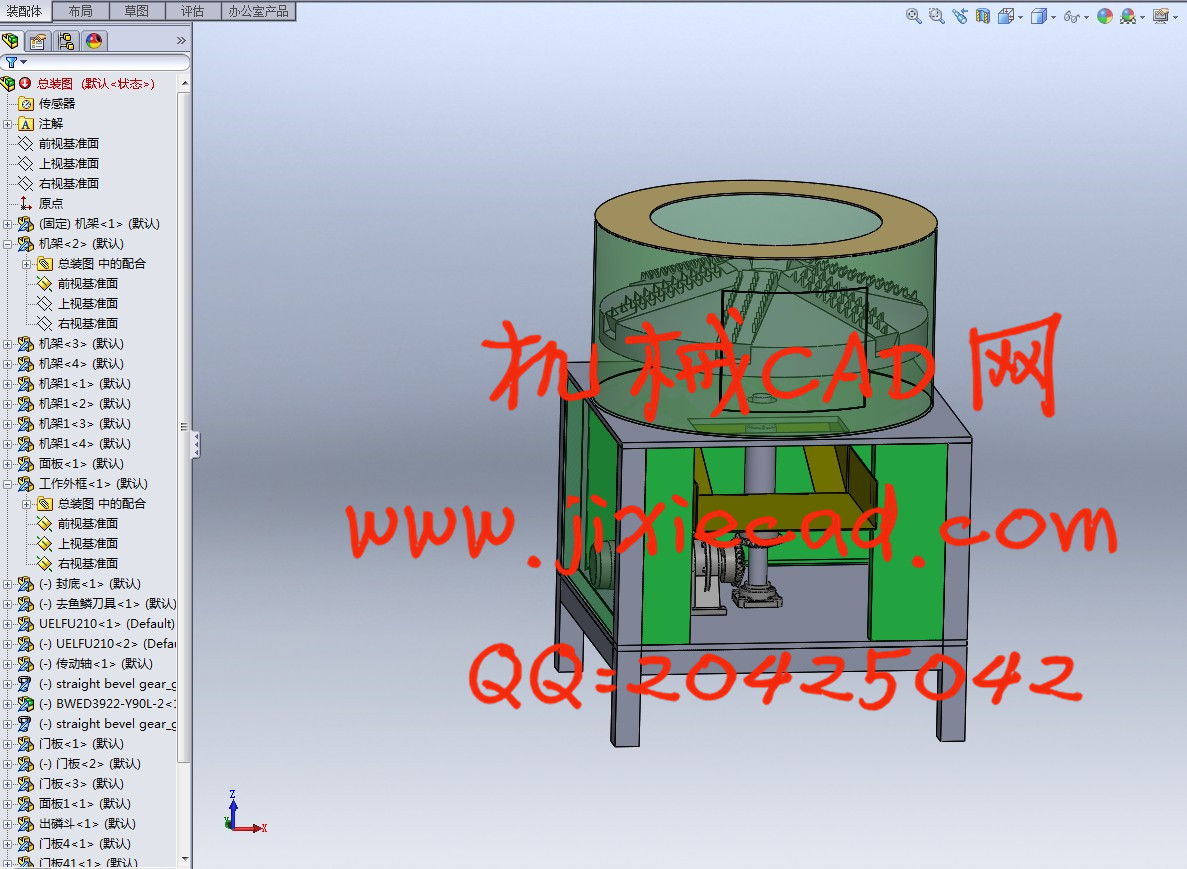Open the DisplayManager color ball tab
Screen dimensions: 1187x869
[x=94, y=41]
